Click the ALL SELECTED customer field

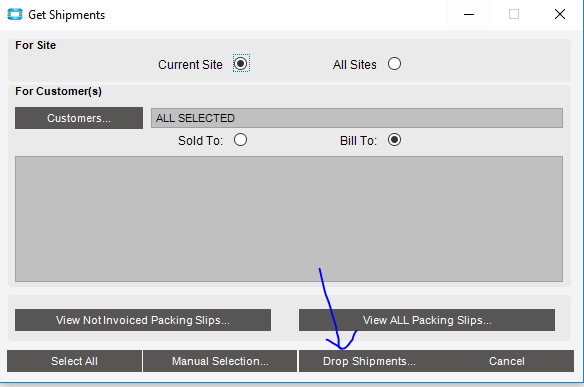(356, 118)
